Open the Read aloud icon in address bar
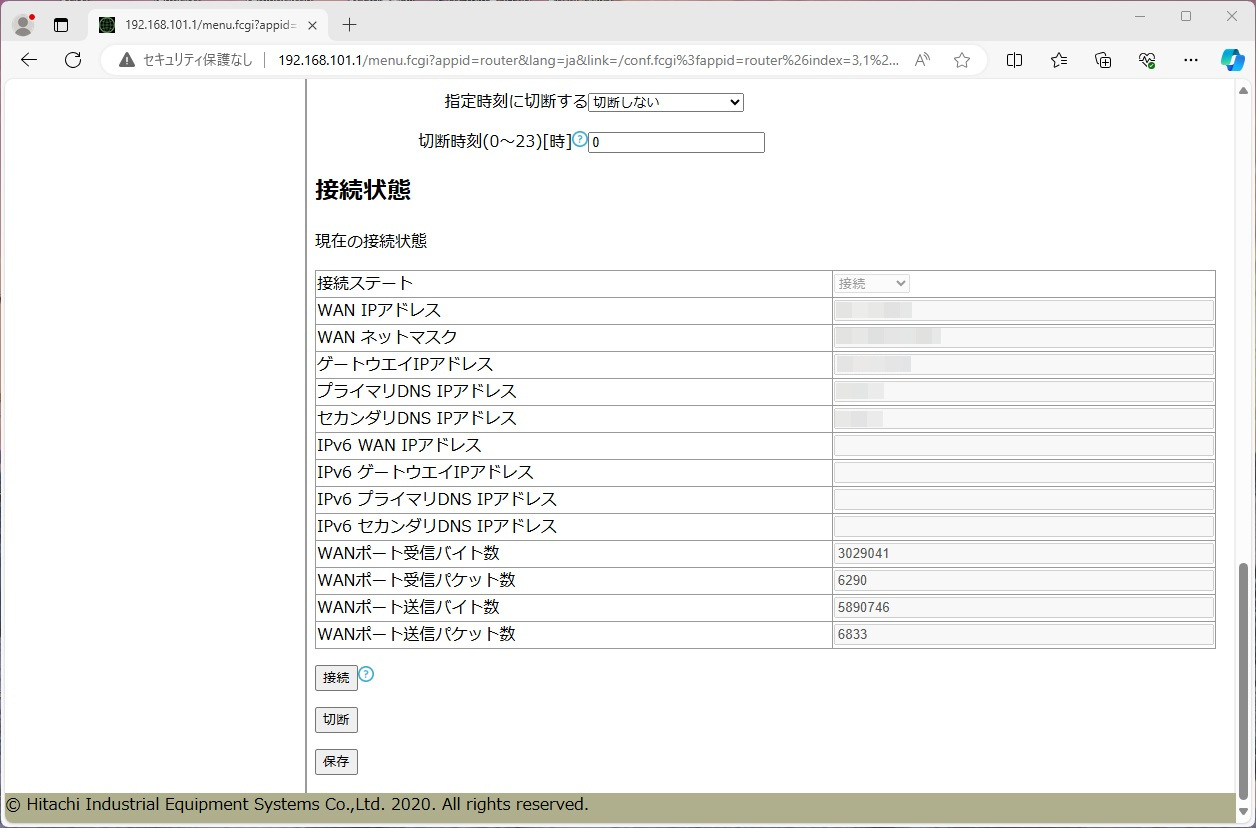The image size is (1256, 828). [x=922, y=60]
